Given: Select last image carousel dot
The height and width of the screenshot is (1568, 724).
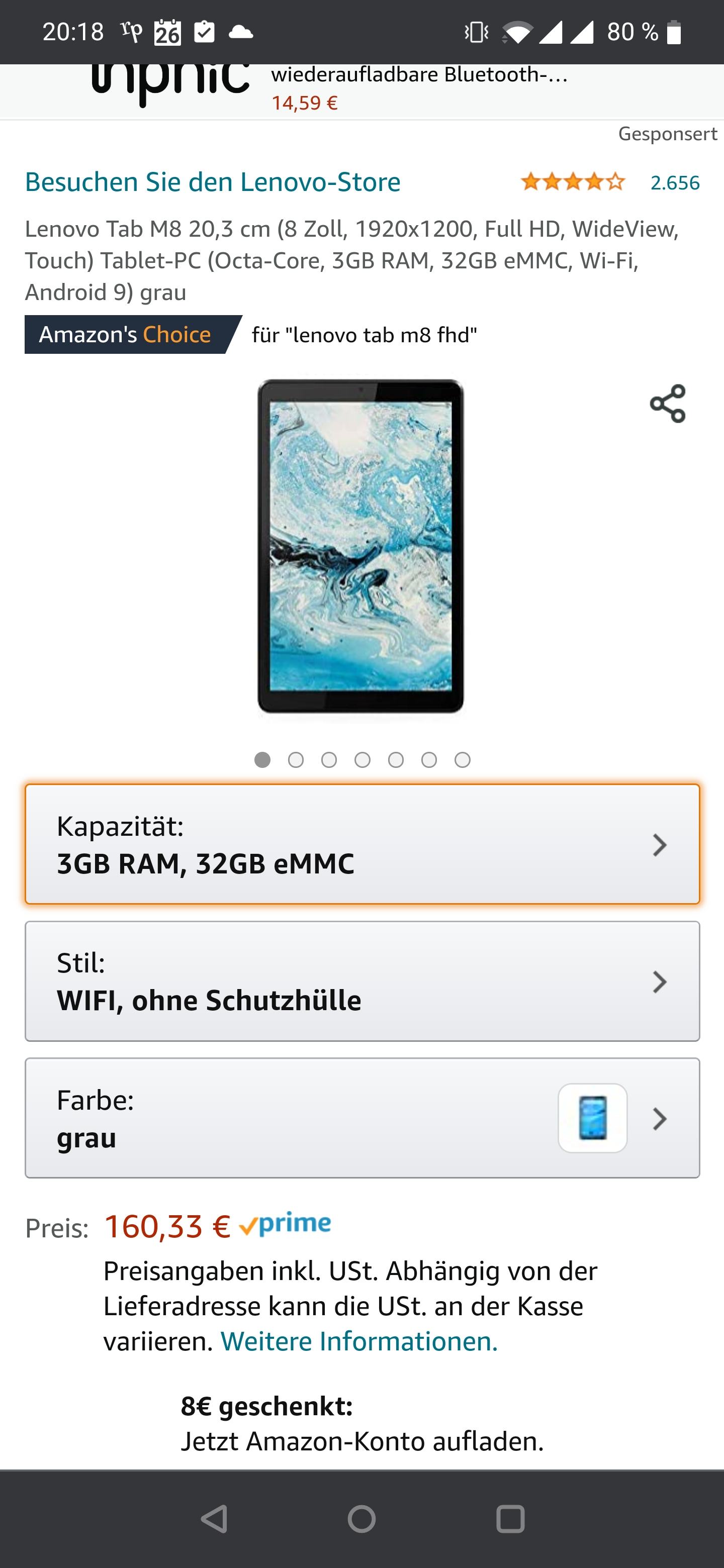Looking at the screenshot, I should click(463, 760).
